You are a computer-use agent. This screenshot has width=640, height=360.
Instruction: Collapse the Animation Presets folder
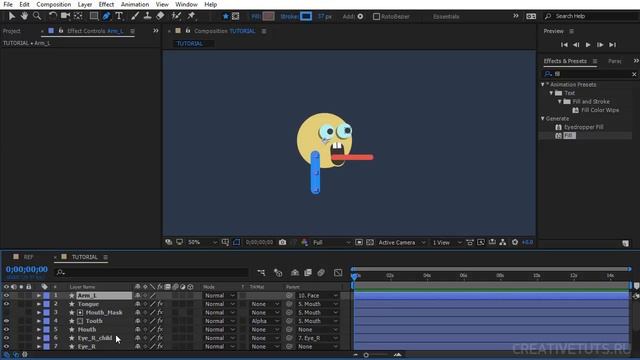click(543, 84)
